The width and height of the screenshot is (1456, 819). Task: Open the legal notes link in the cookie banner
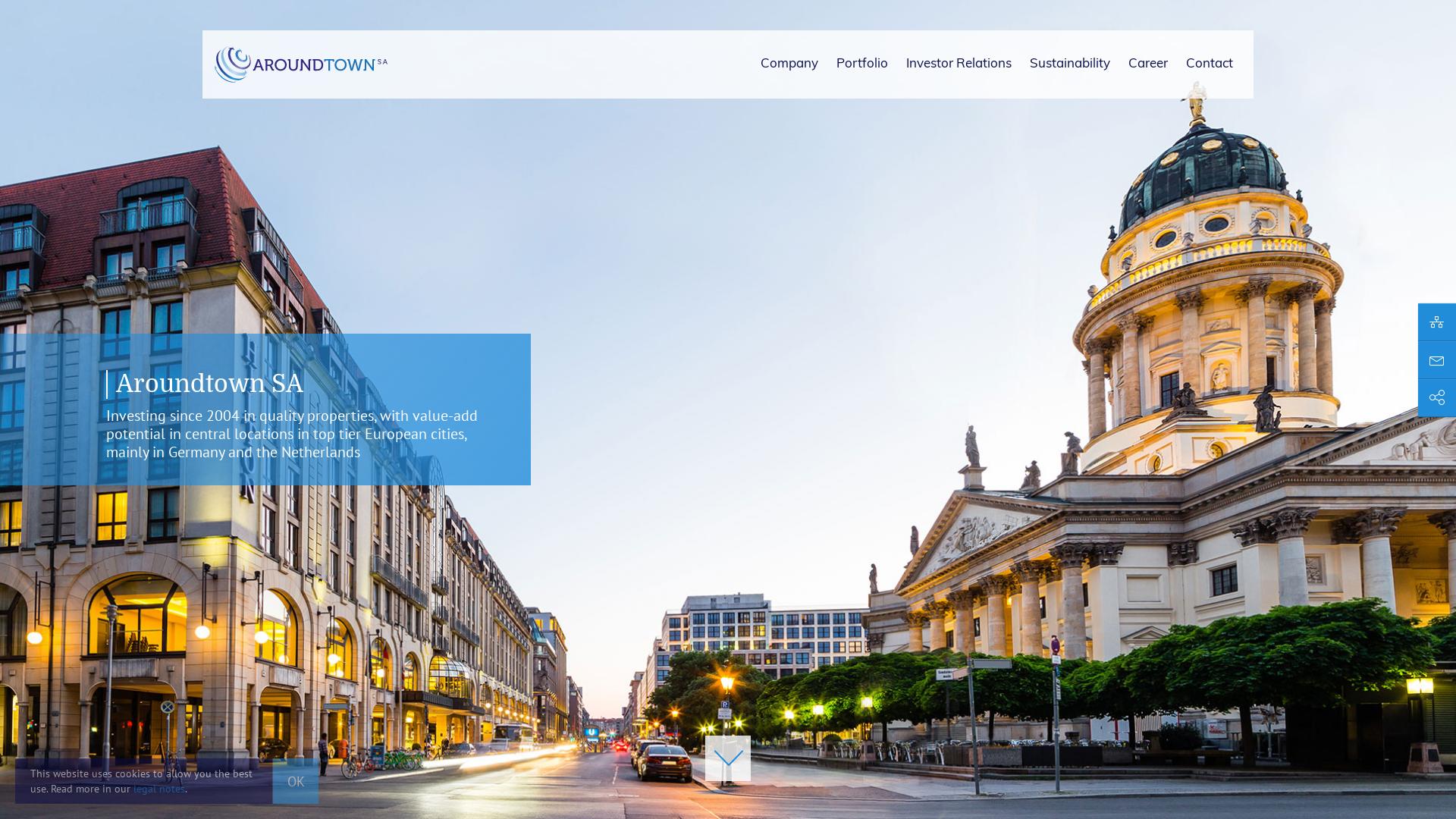[x=158, y=789]
